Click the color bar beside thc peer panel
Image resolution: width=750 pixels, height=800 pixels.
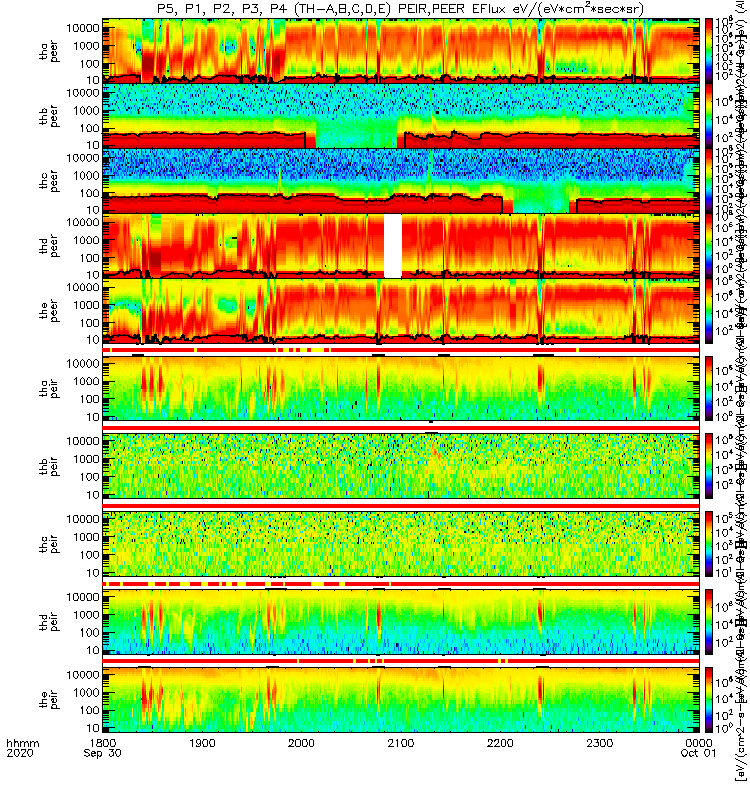click(709, 181)
